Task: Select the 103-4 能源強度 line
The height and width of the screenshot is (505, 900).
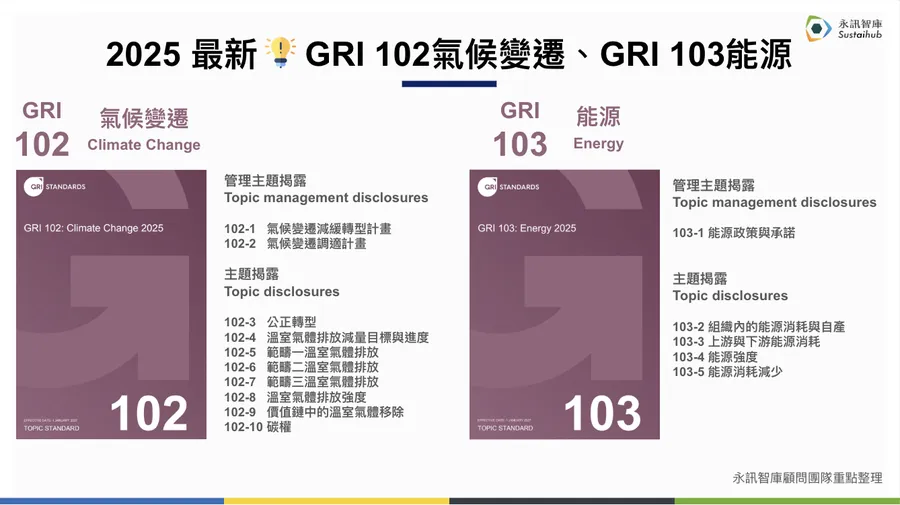Action: click(x=715, y=357)
